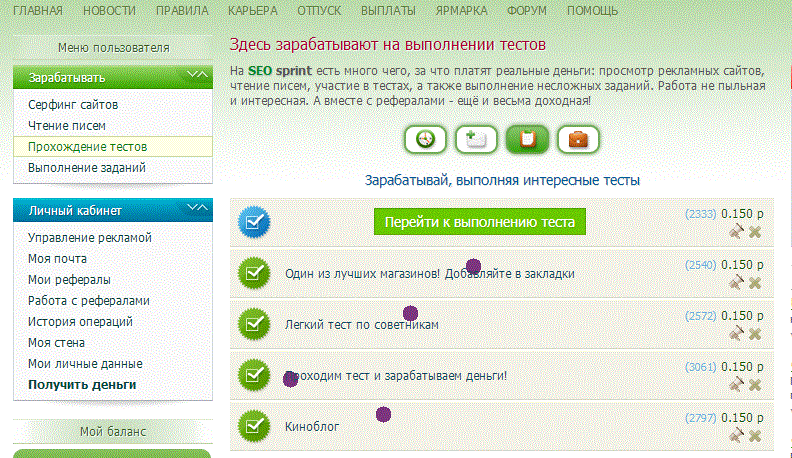Open the Киноблог test
The height and width of the screenshot is (458, 792).
[x=312, y=427]
